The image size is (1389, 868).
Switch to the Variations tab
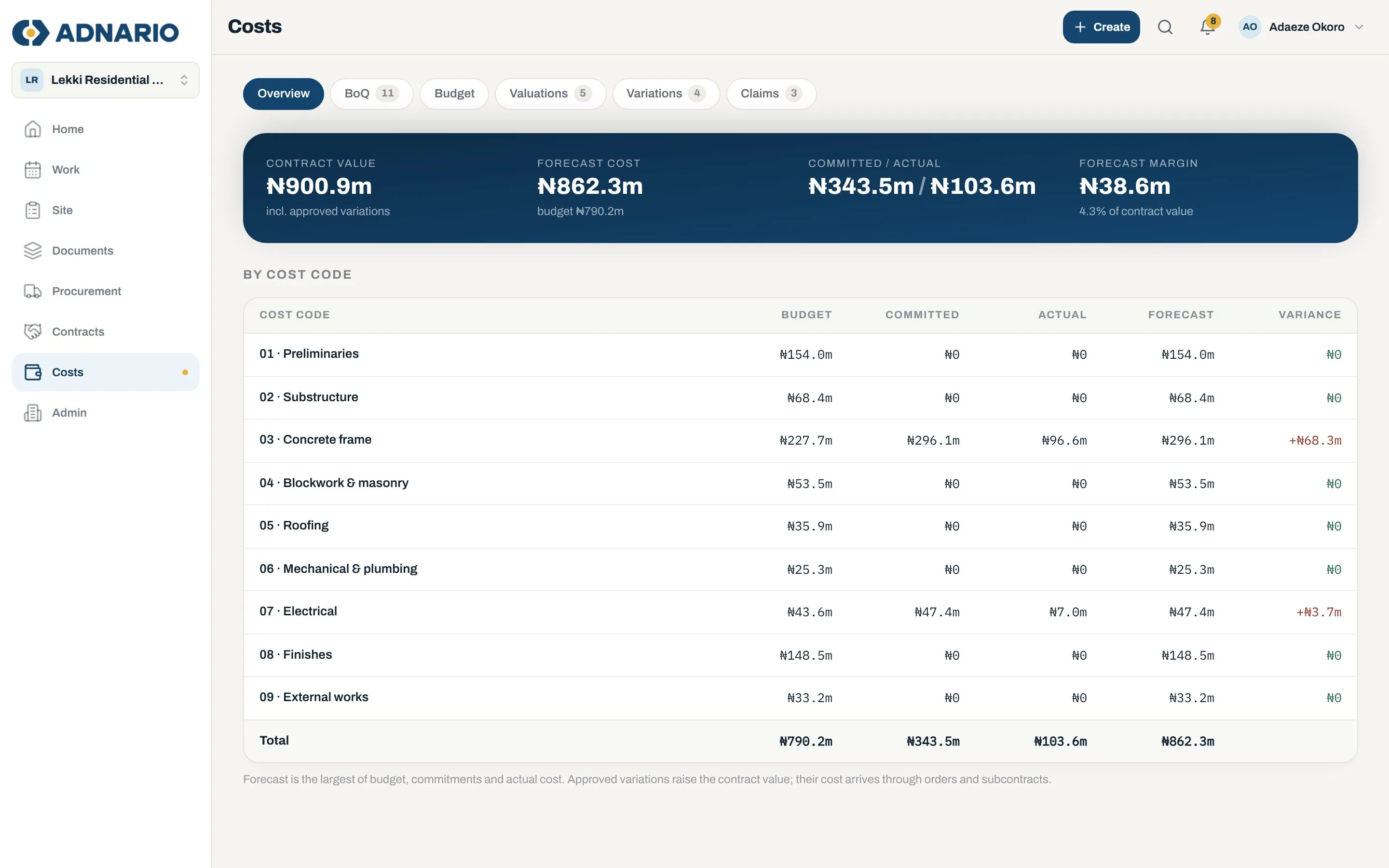click(666, 94)
